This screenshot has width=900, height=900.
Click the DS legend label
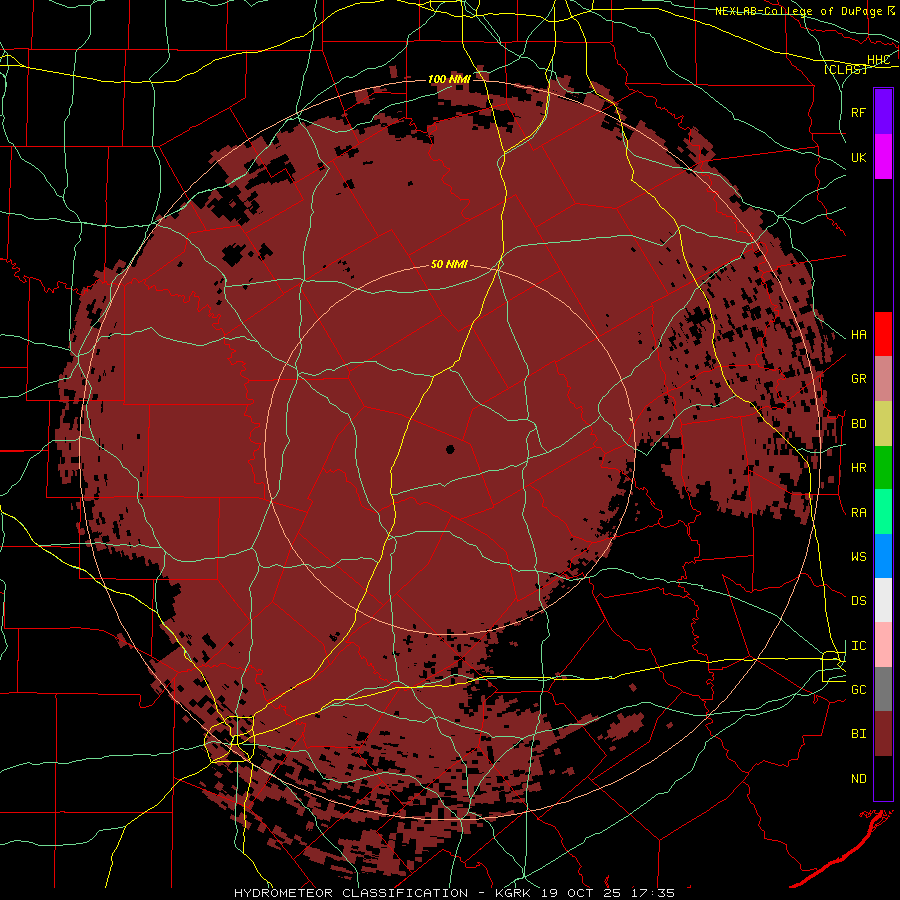(x=859, y=600)
